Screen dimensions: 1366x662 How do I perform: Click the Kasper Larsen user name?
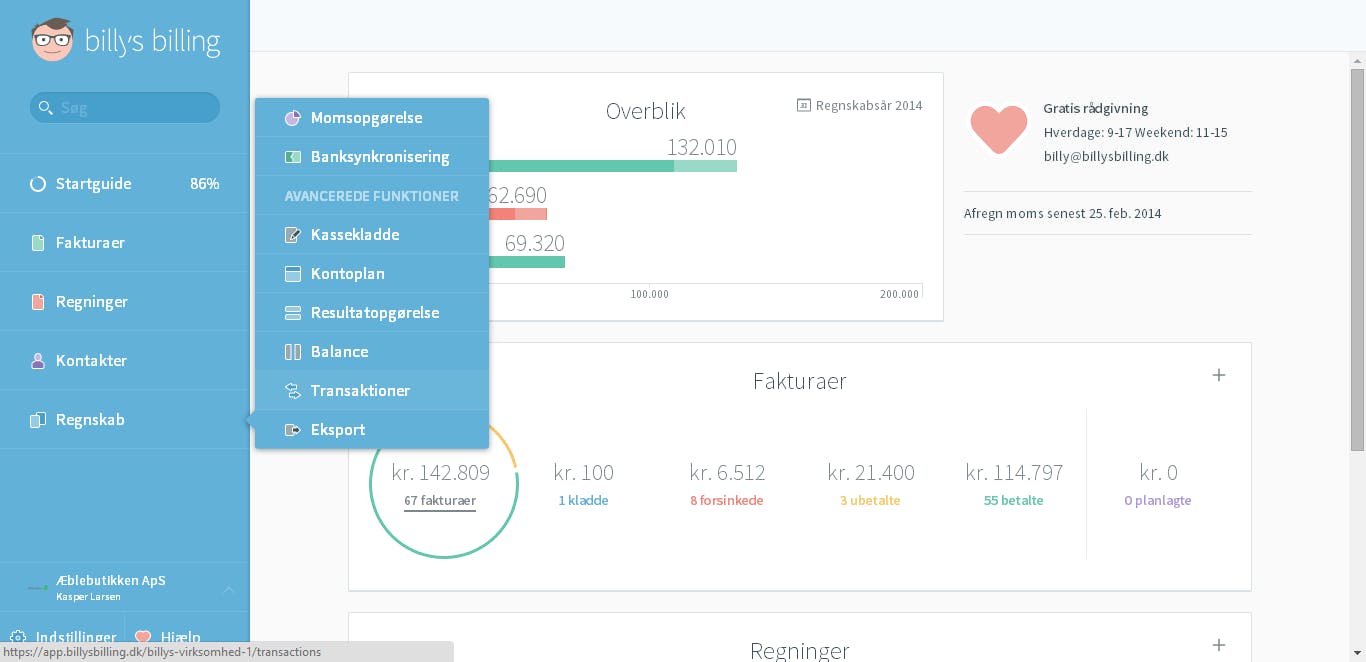point(88,597)
